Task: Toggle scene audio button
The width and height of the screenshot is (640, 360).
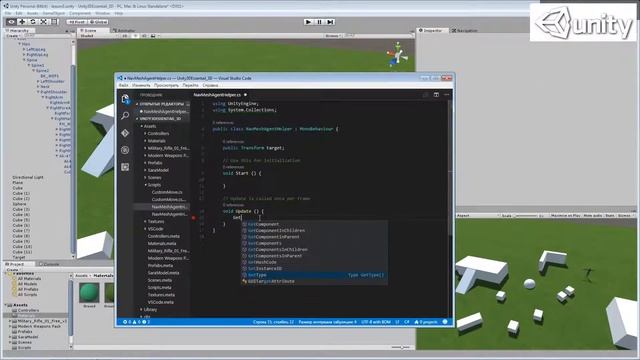Action: tap(144, 36)
